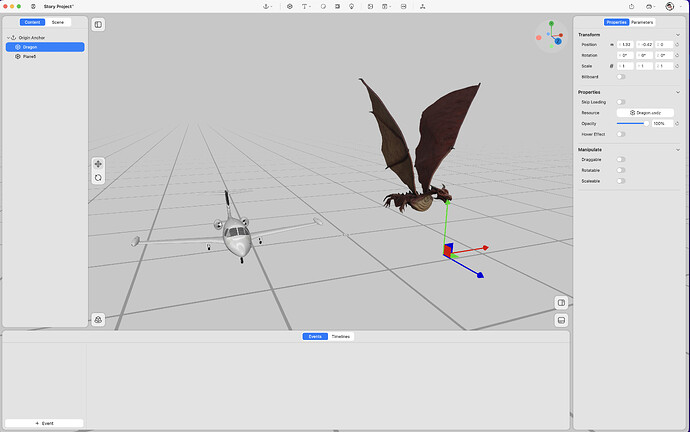Click the add Event button

pyautogui.click(x=45, y=423)
